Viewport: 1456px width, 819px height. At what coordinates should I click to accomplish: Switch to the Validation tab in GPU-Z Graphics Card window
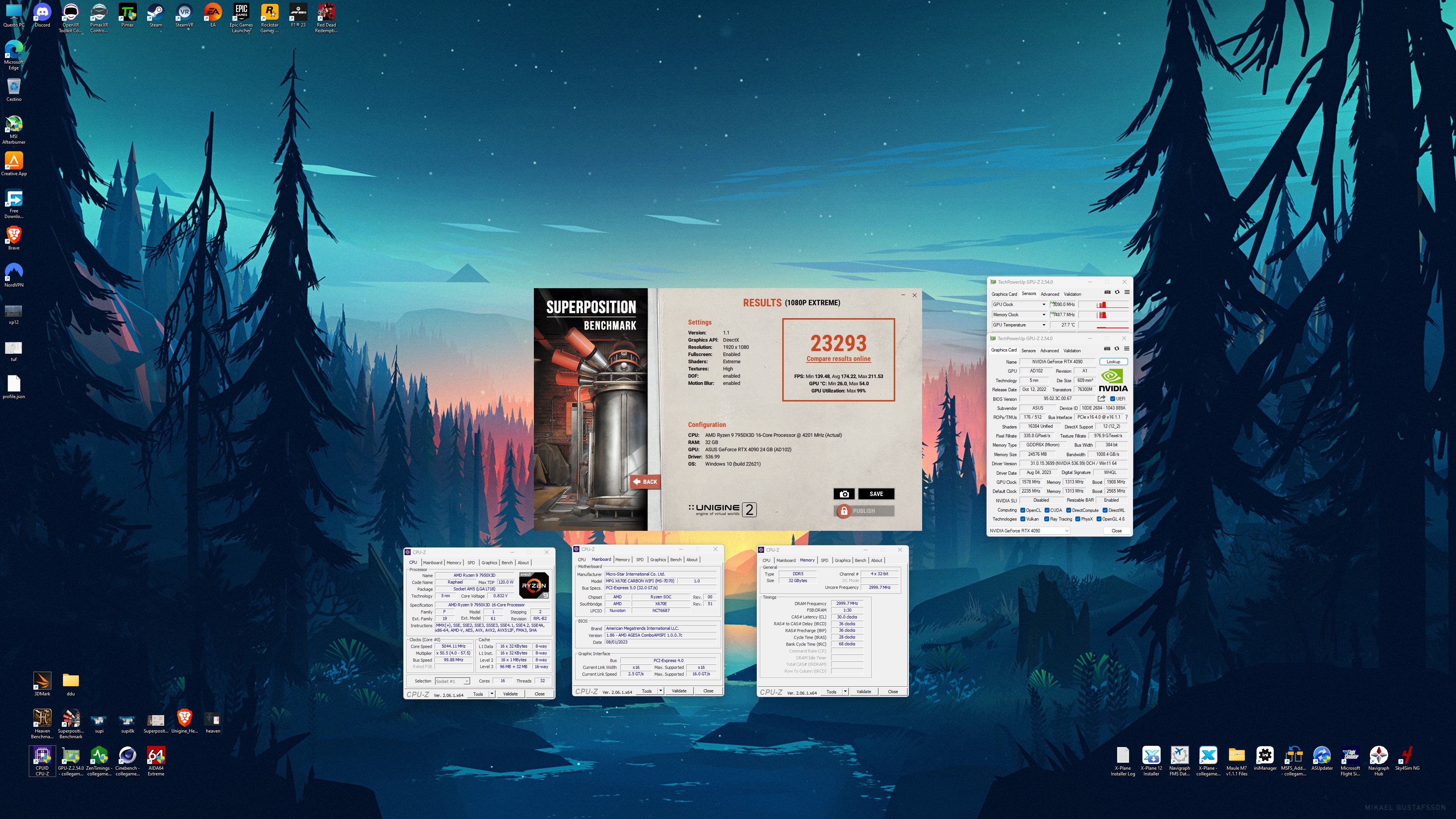pos(1072,350)
